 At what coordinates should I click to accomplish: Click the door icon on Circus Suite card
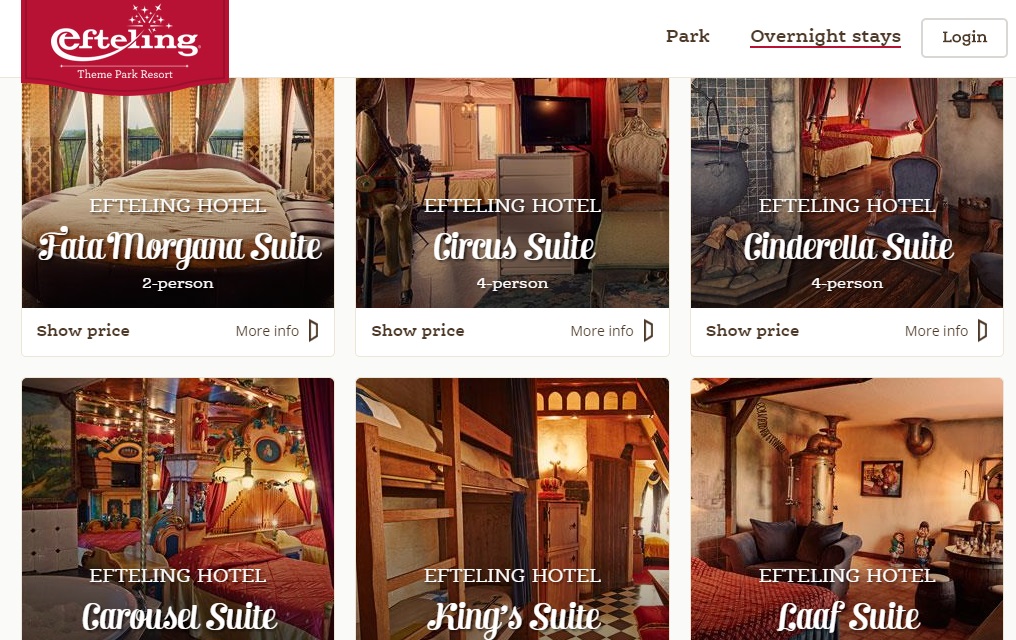pyautogui.click(x=648, y=330)
